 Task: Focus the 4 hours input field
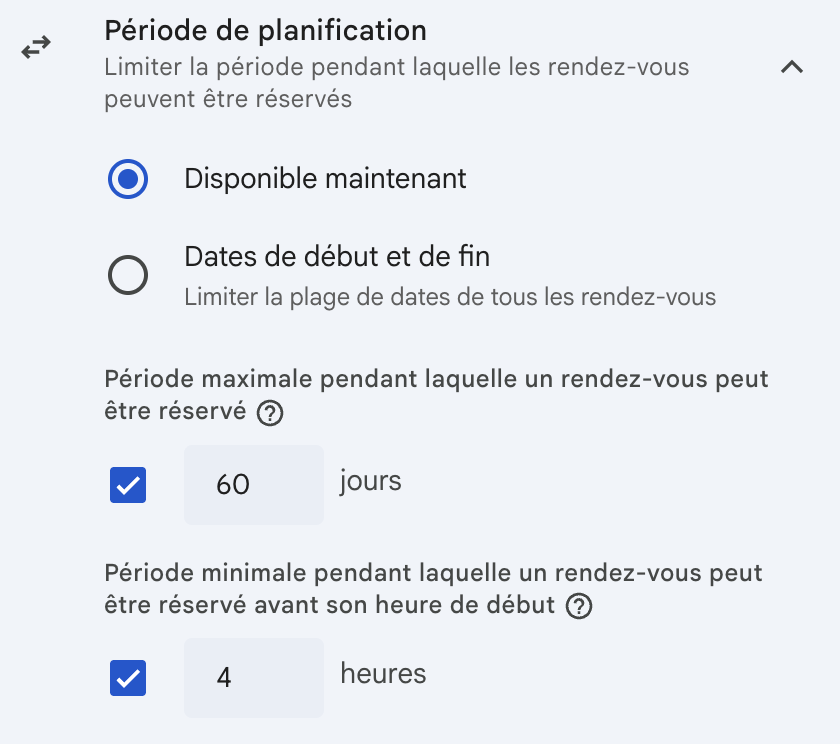[254, 678]
